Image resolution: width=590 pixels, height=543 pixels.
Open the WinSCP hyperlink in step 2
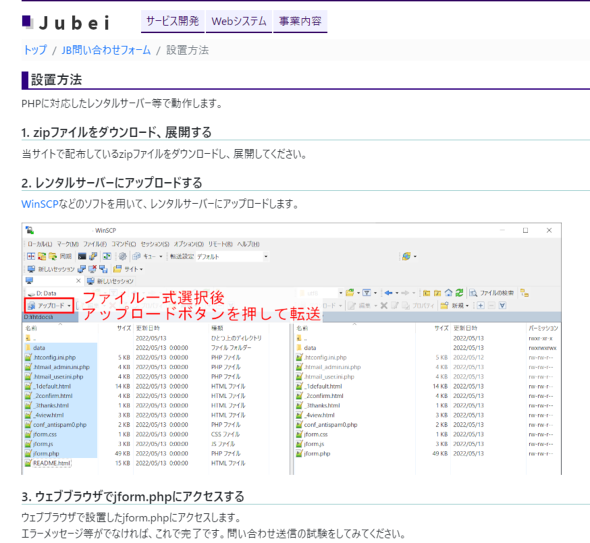point(40,204)
